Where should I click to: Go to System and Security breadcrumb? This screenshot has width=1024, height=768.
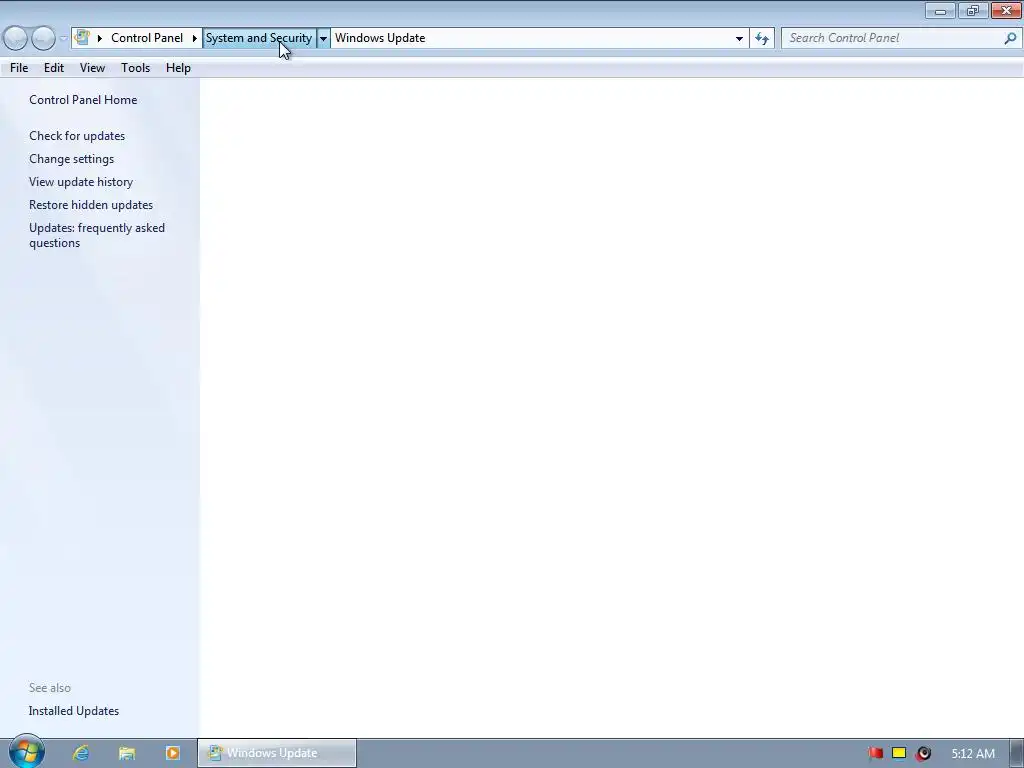pyautogui.click(x=259, y=38)
